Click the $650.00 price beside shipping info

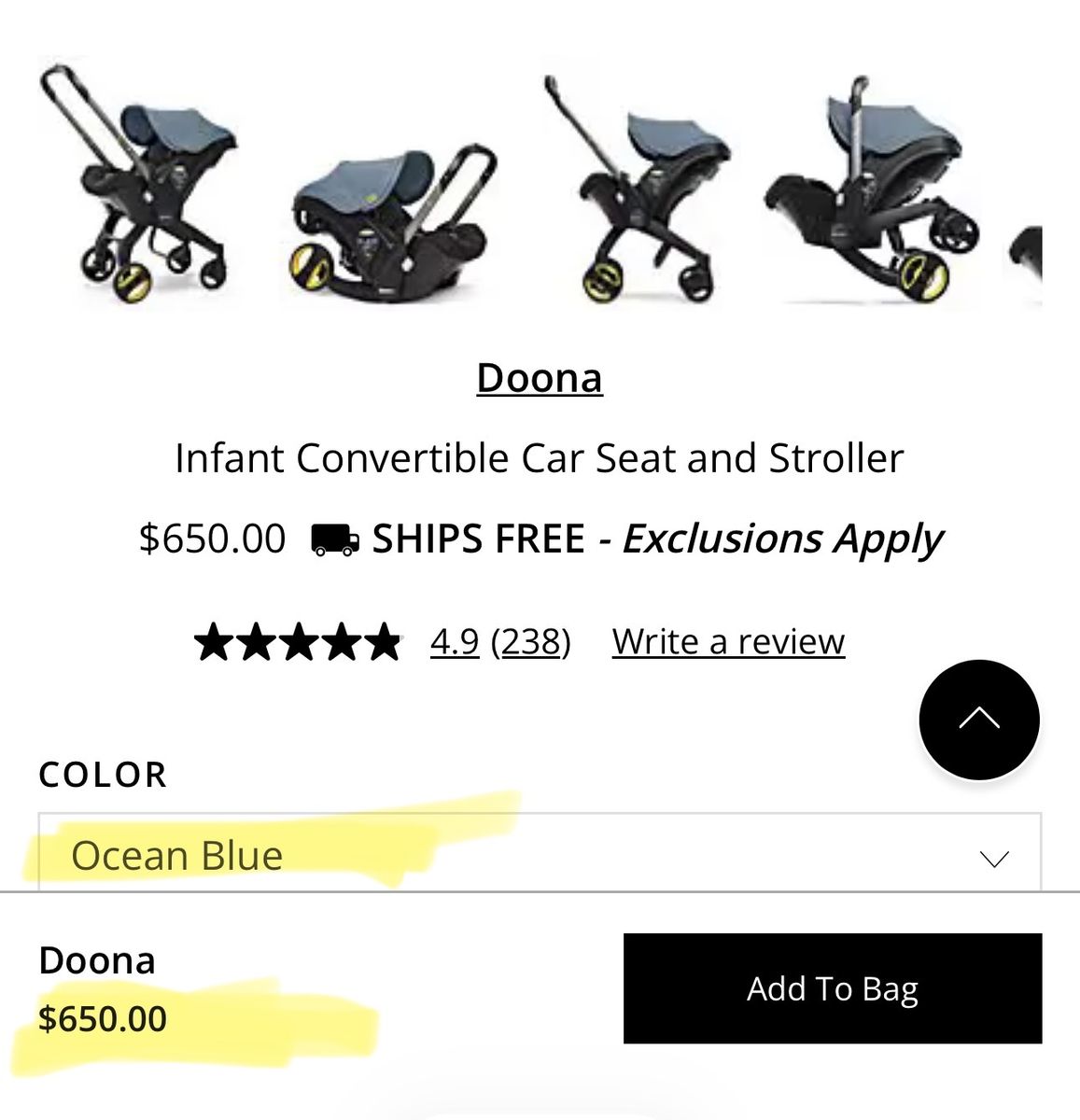tap(212, 539)
